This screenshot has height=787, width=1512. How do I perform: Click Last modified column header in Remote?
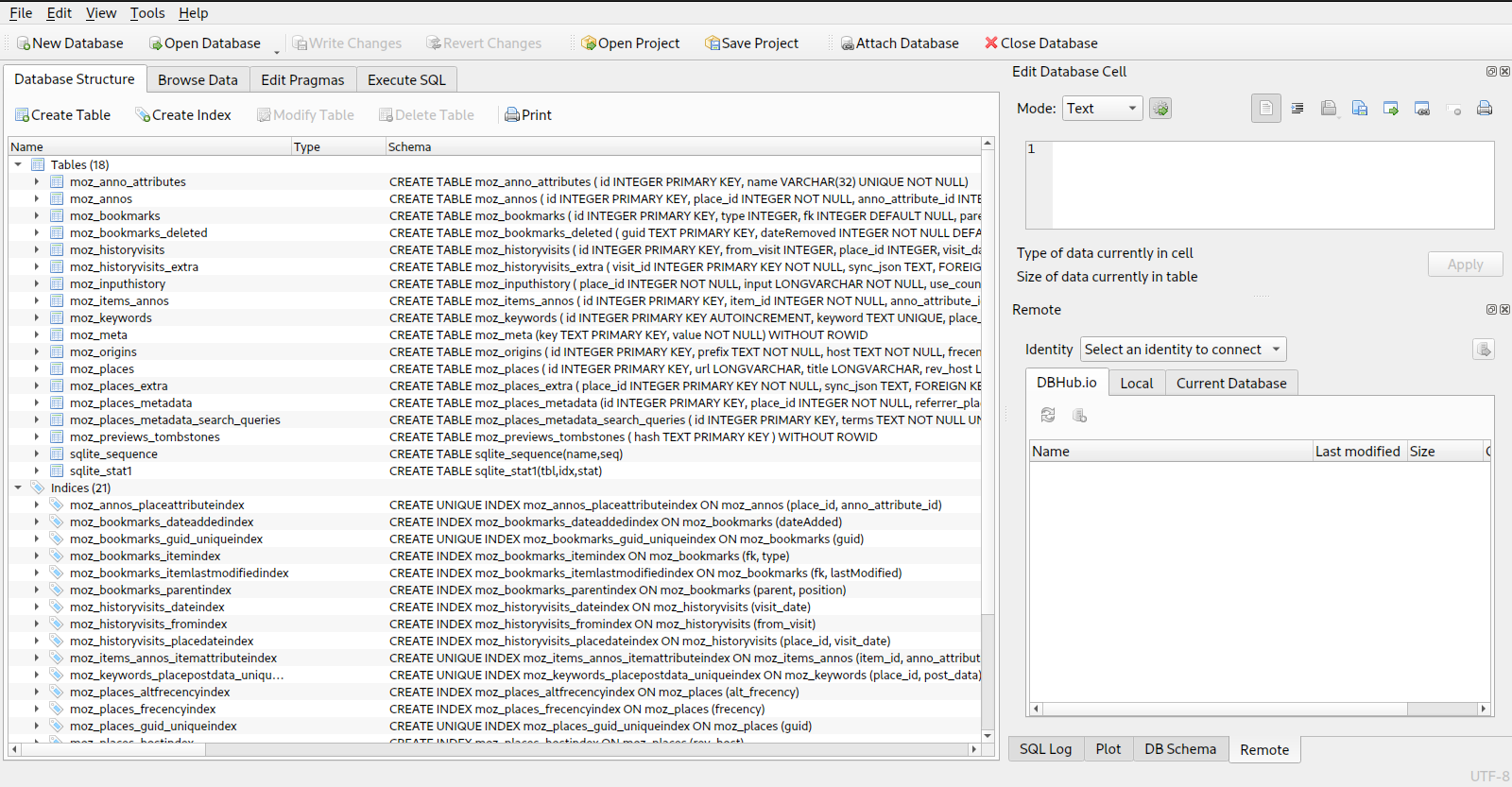coord(1359,452)
